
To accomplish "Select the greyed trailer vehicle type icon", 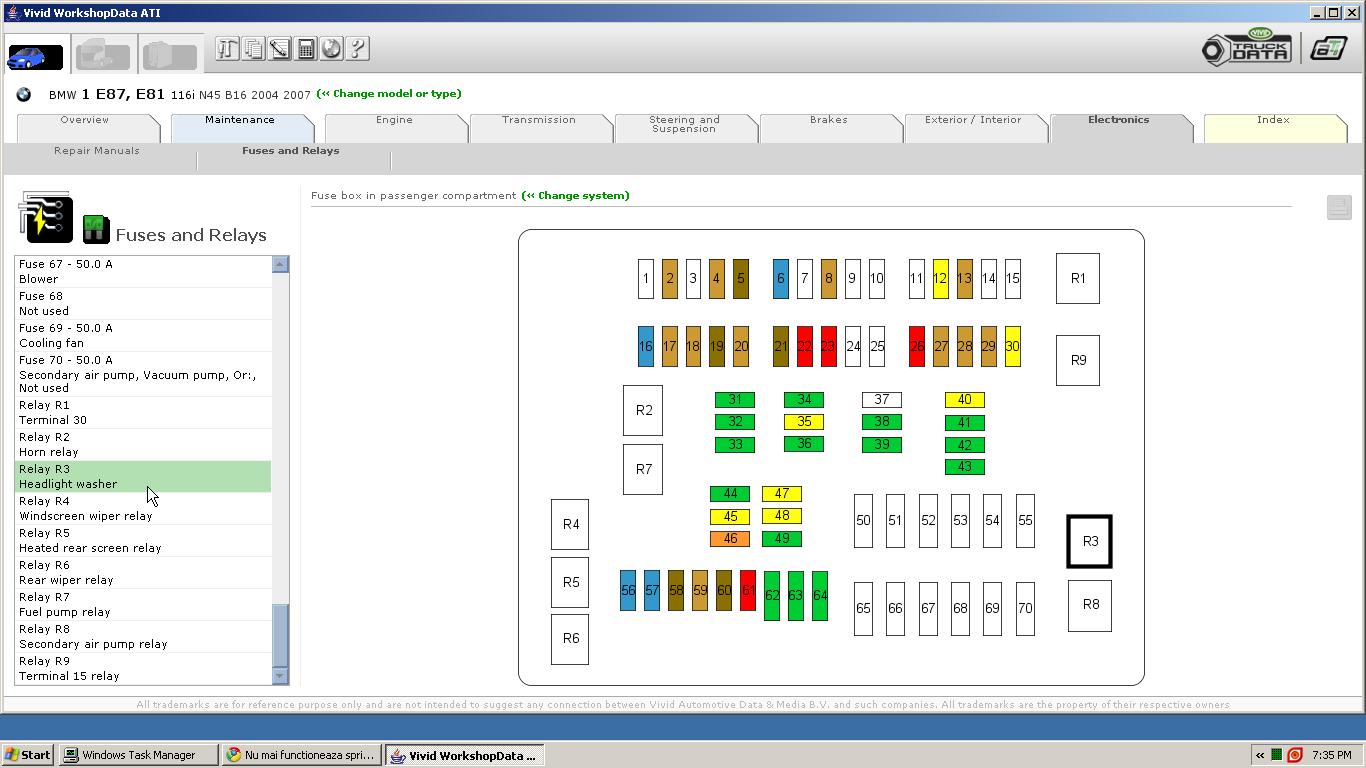I will 169,55.
